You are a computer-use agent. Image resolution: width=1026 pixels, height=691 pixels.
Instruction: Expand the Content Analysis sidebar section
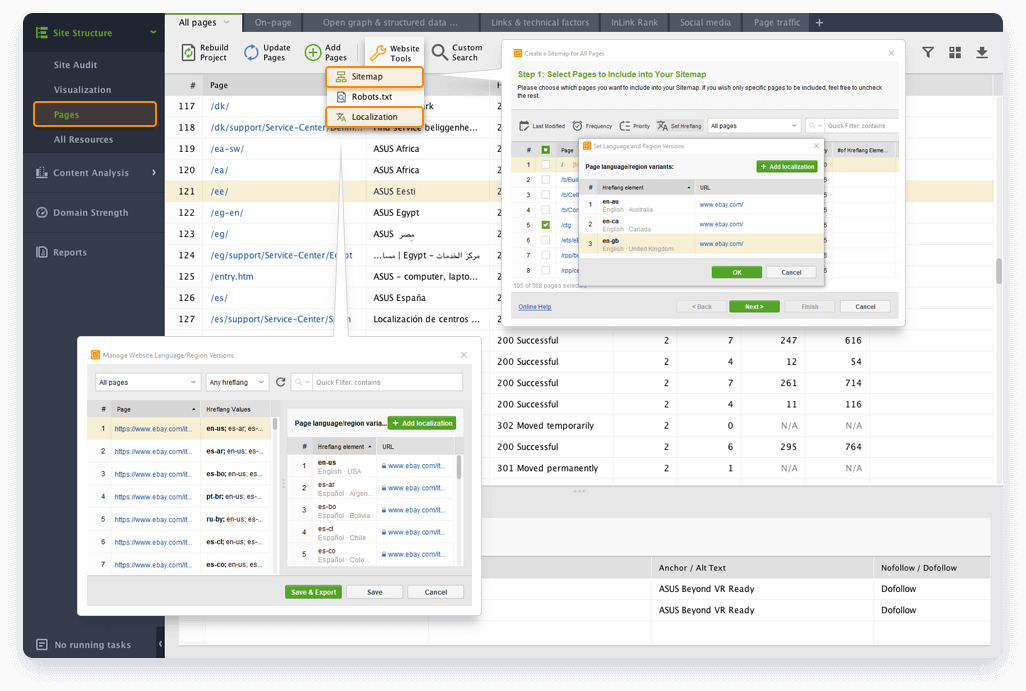pos(154,173)
